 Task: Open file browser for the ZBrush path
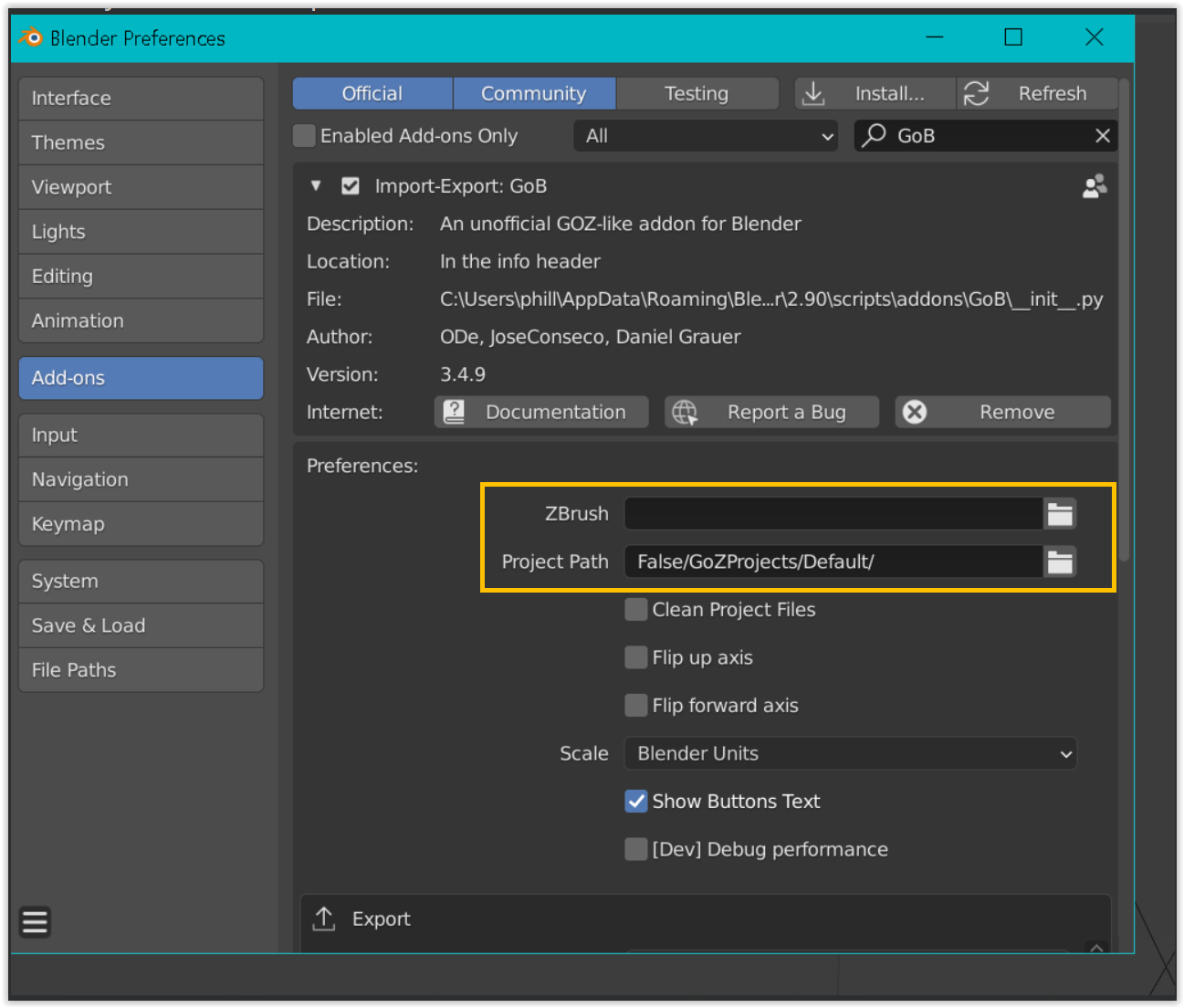[x=1059, y=513]
